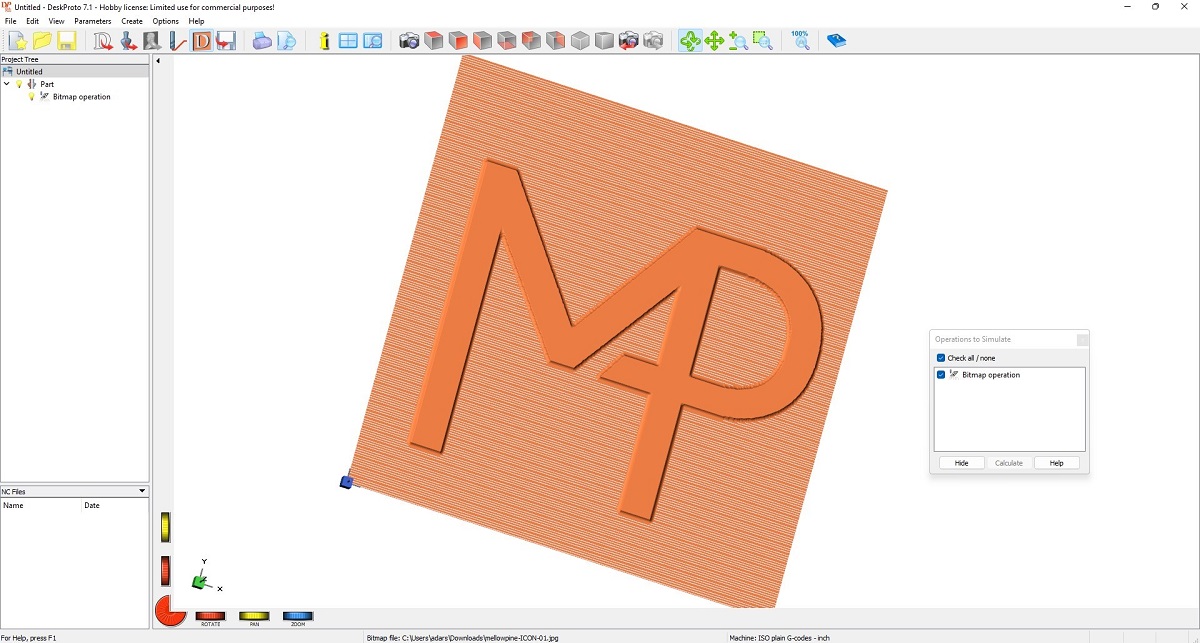Click the first camera view icon
1200x643 pixels.
tap(409, 41)
